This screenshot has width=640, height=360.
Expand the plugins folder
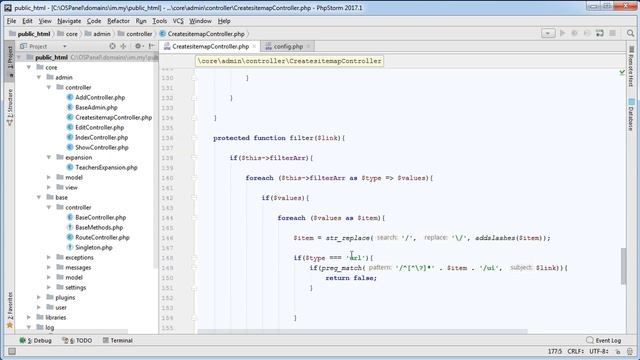tap(39, 297)
